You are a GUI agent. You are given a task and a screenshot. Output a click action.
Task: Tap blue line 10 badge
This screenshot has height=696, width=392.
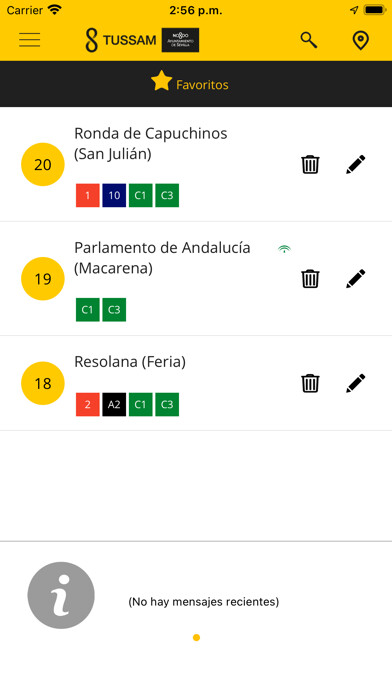point(114,195)
